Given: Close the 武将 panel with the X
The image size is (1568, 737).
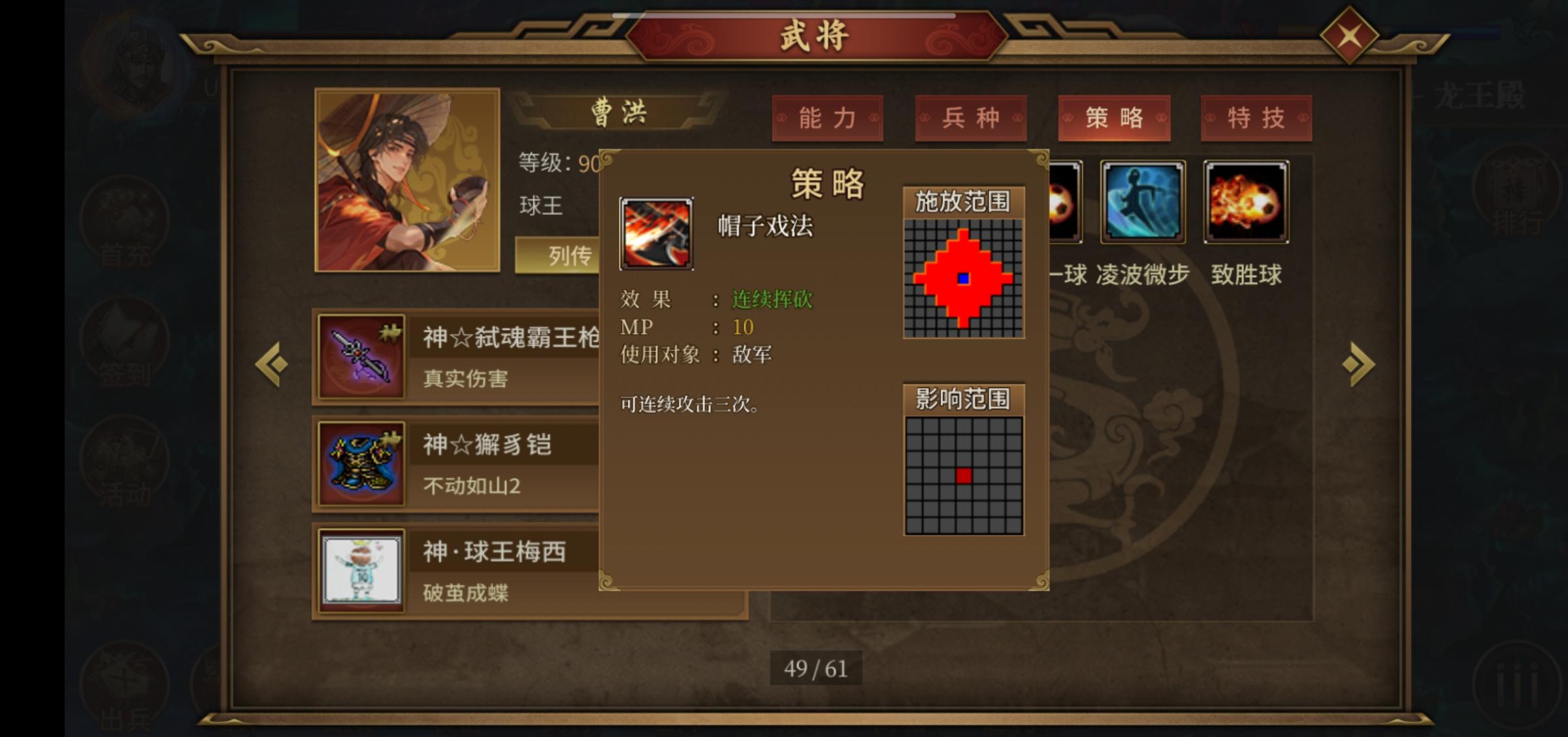Looking at the screenshot, I should coord(1349,36).
